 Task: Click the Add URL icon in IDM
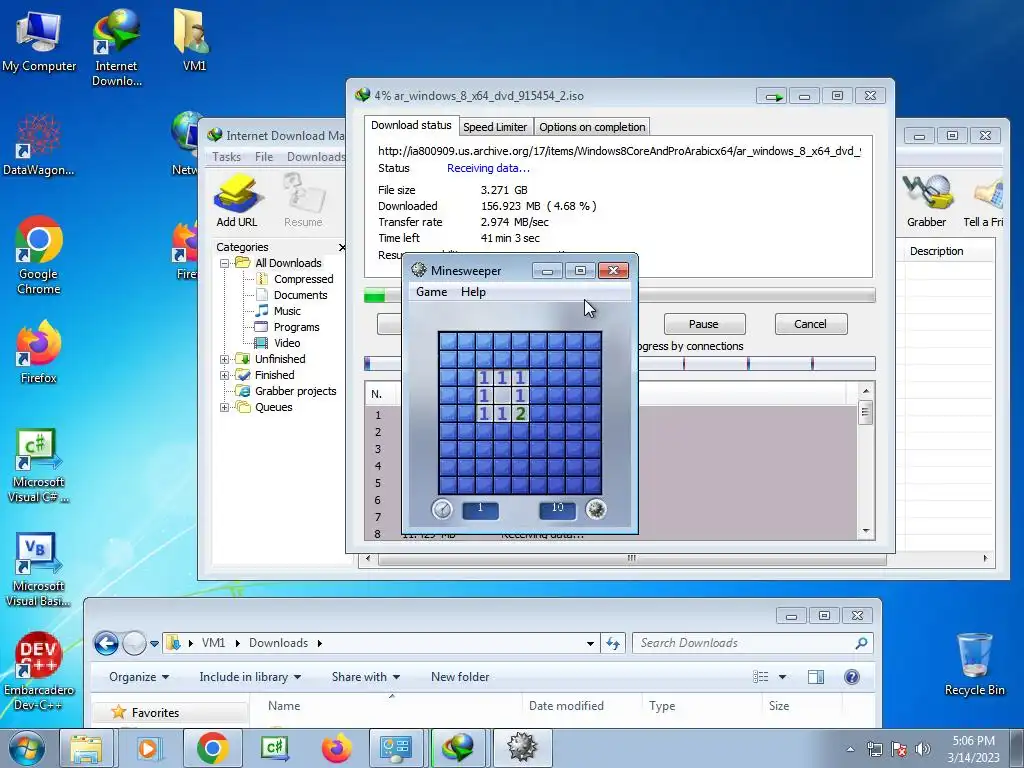(237, 201)
